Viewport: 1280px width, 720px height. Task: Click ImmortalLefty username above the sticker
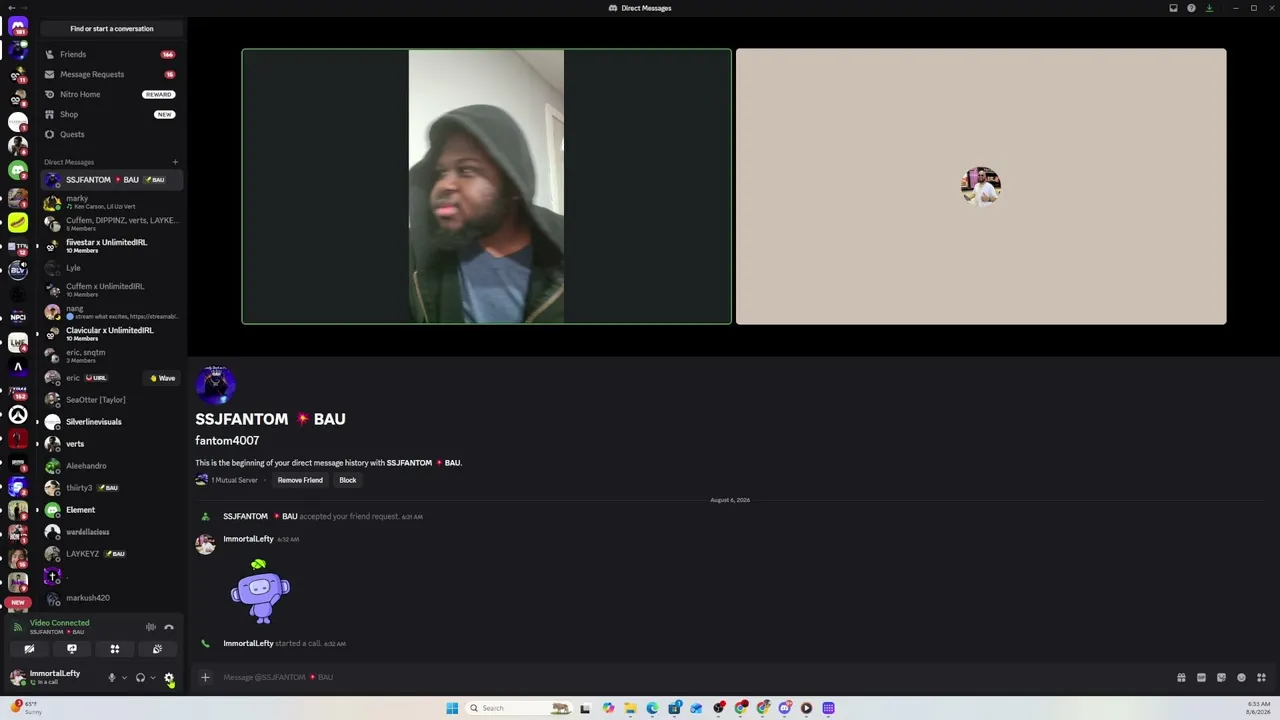248,539
